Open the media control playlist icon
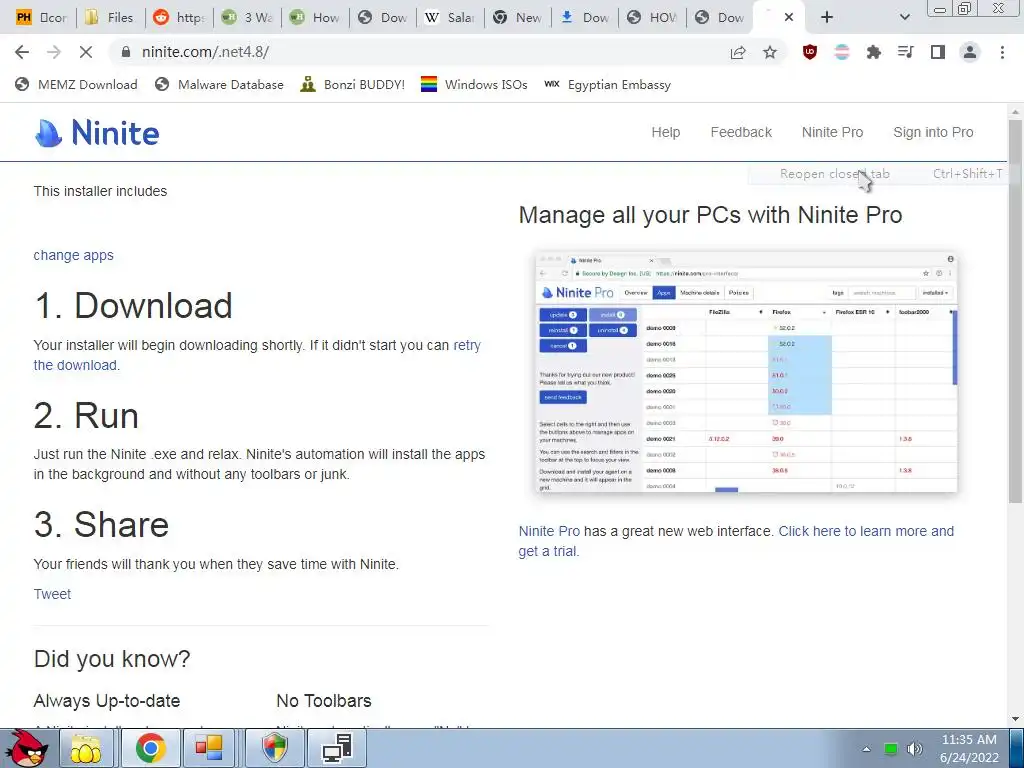Viewport: 1024px width, 768px height. 905,52
